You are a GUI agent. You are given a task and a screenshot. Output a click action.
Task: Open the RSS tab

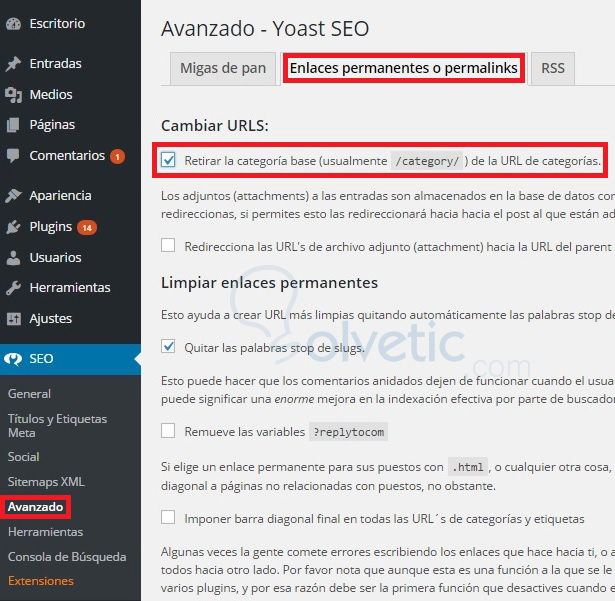coord(553,68)
